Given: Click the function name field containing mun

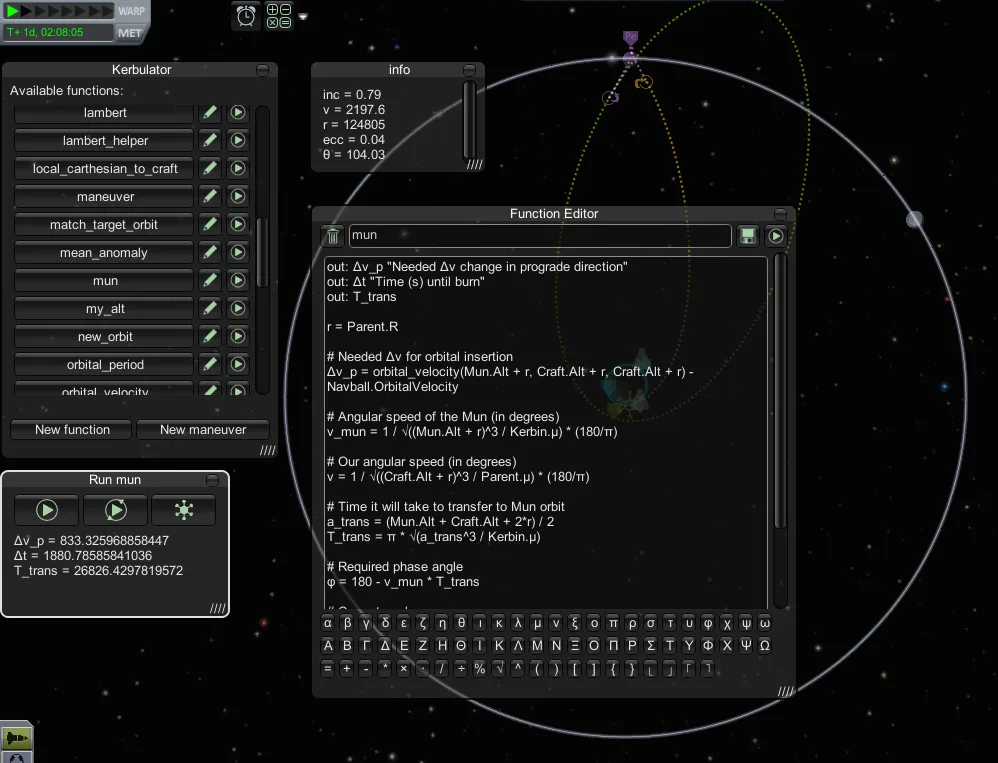Looking at the screenshot, I should (x=540, y=235).
